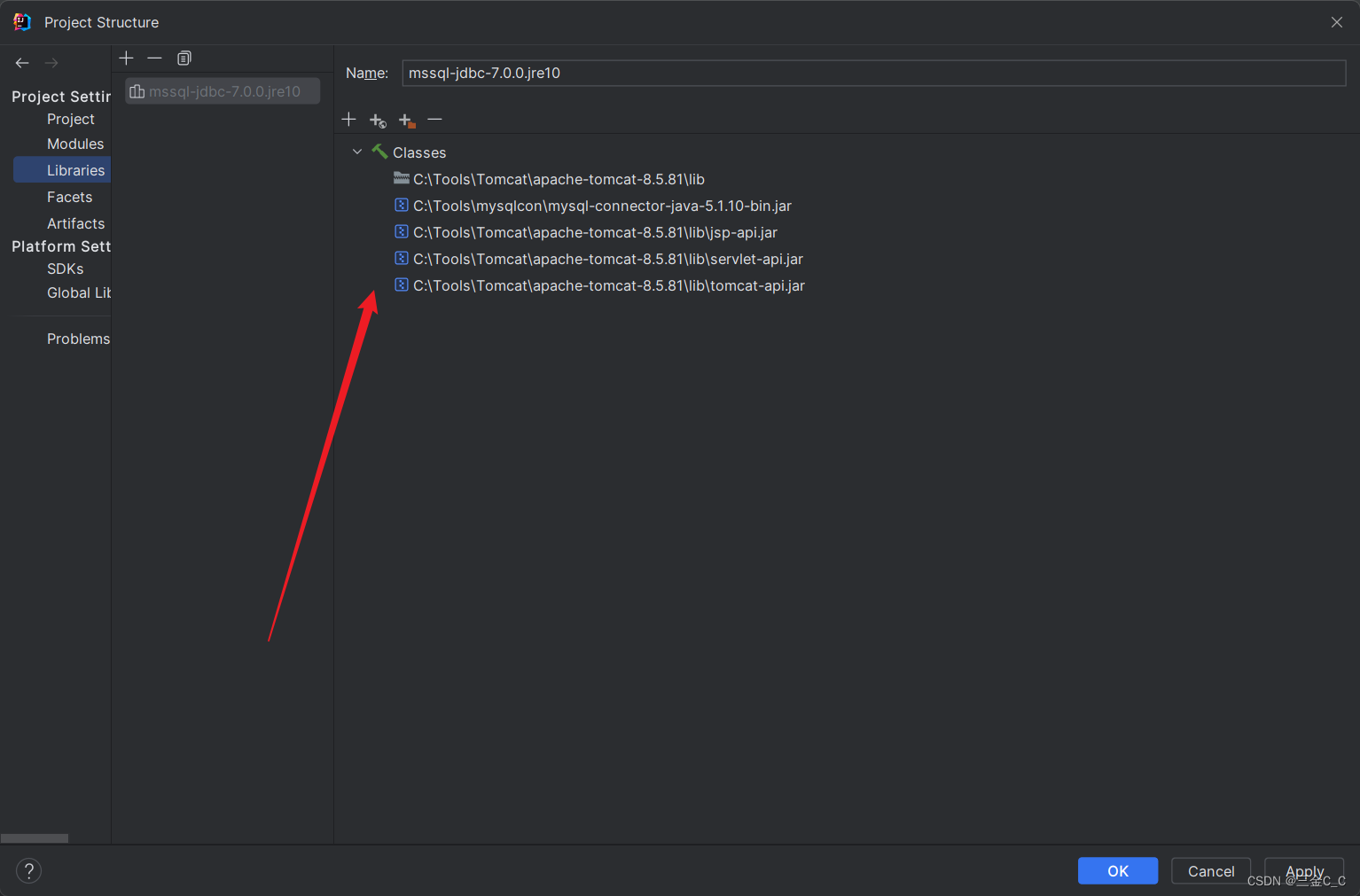Open help with the question mark
Image resolution: width=1360 pixels, height=896 pixels.
click(28, 870)
